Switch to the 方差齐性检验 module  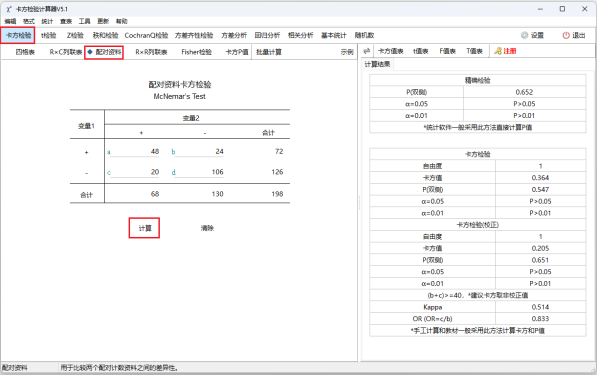tap(194, 35)
